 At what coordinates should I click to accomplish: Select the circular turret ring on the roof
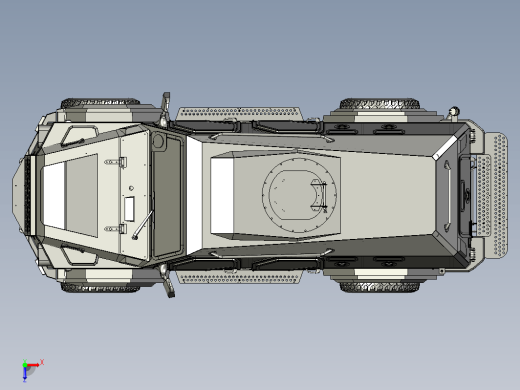click(x=299, y=195)
